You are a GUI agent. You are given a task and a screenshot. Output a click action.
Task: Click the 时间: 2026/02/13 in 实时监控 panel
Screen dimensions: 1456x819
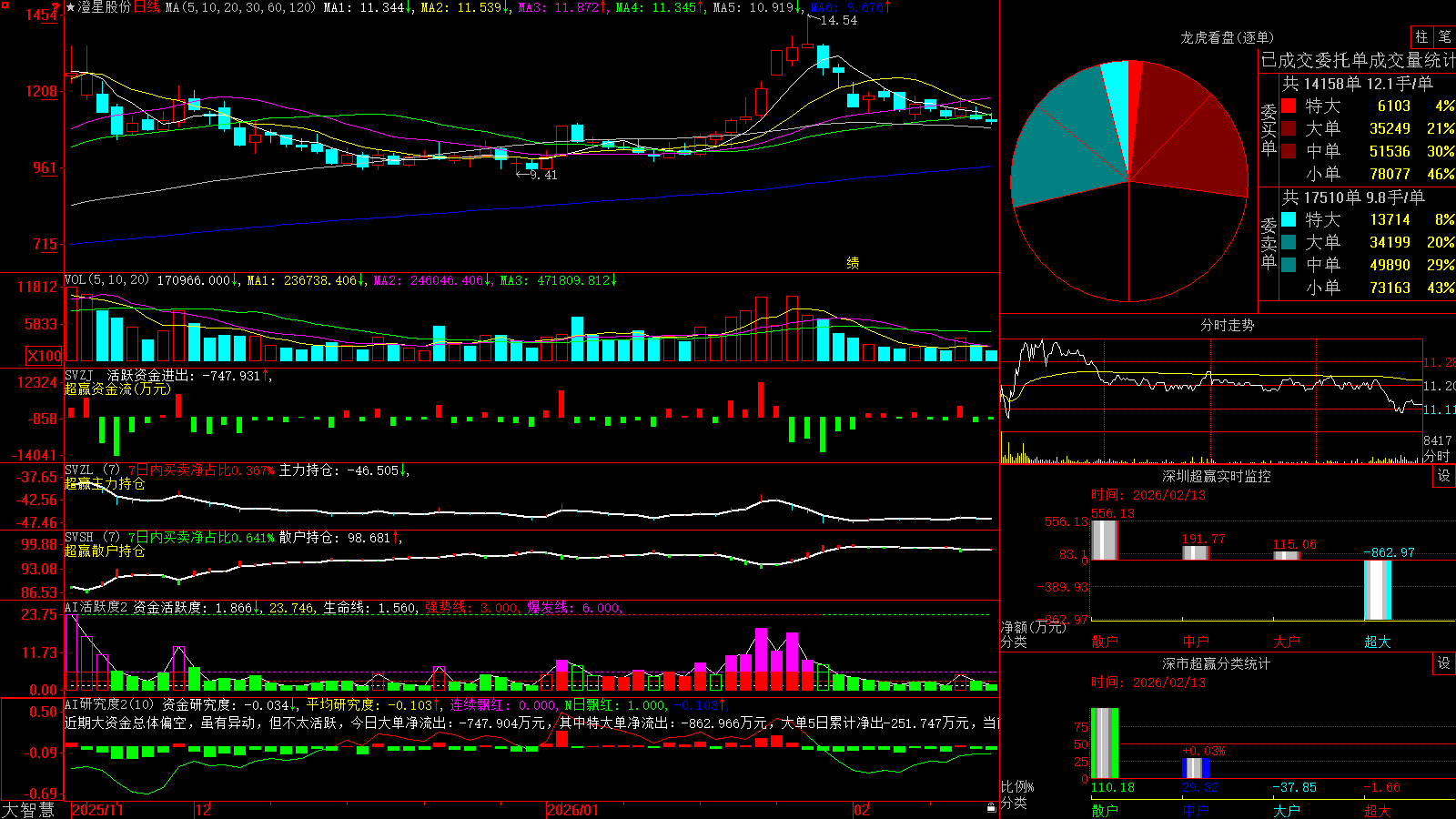point(1148,495)
